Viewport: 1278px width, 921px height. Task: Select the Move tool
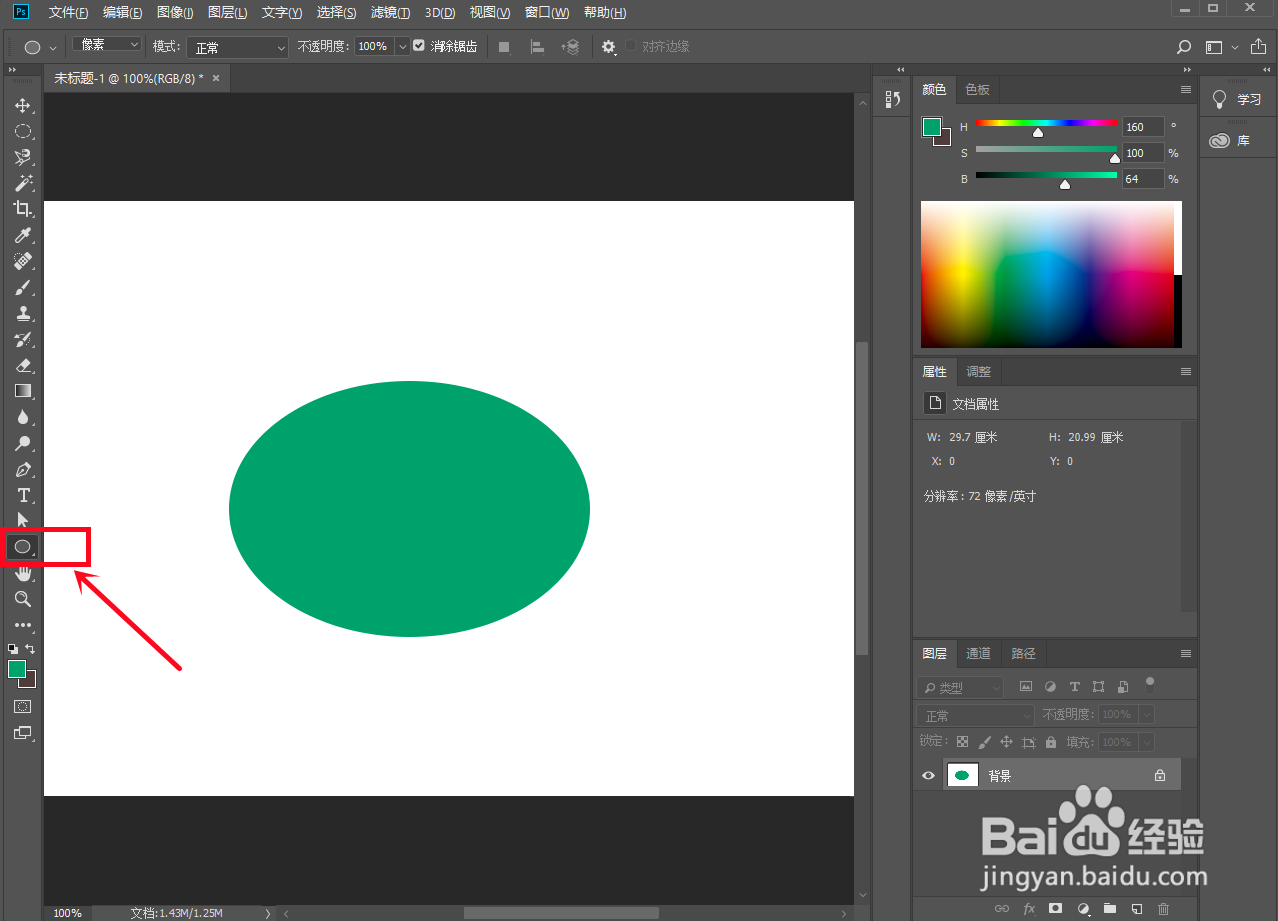point(22,105)
